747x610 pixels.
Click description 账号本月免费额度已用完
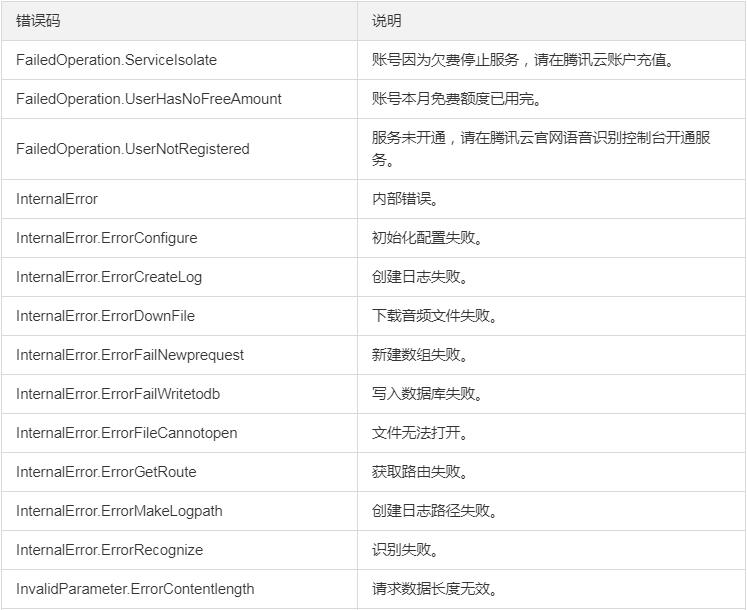coord(456,99)
